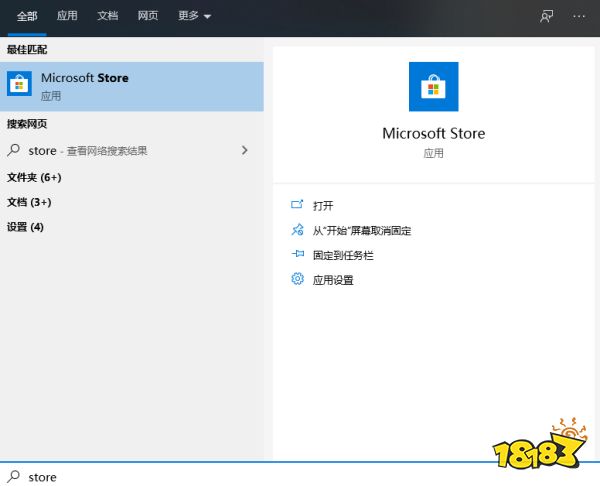Viewport: 600px width, 486px height.
Task: Click the pin icon beside 固定到任务栏
Action: click(297, 254)
